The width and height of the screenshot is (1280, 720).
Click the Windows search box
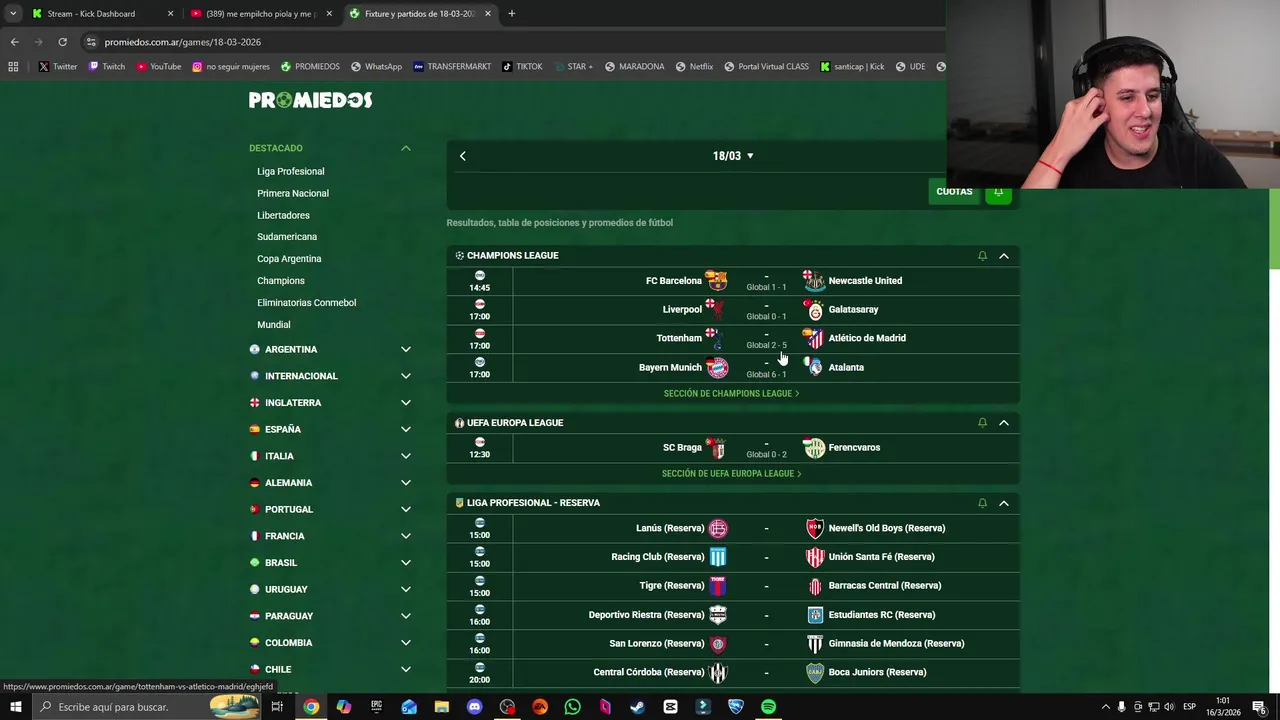(x=148, y=707)
